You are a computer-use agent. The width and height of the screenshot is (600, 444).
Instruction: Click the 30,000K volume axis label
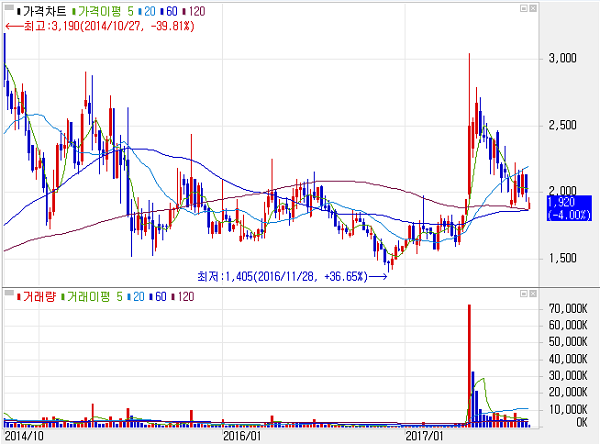(x=568, y=376)
